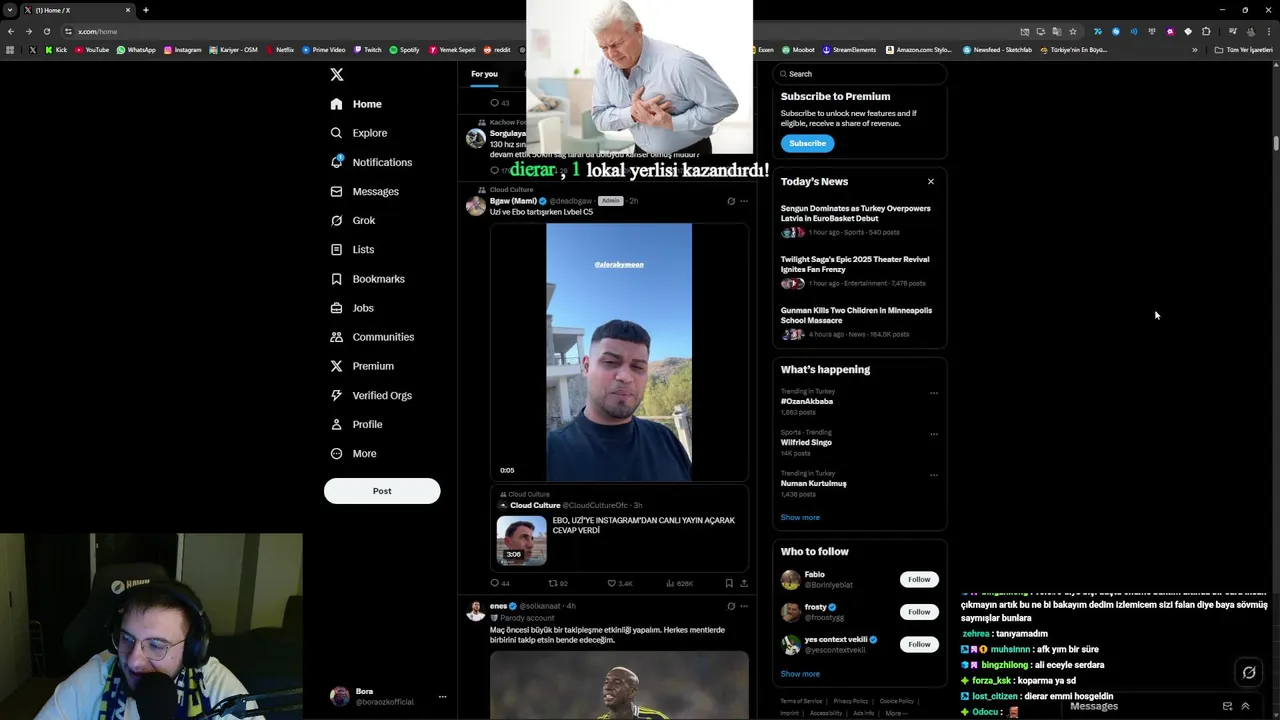Open the Spotify bookmark
The width and height of the screenshot is (1280, 720).
[x=404, y=50]
